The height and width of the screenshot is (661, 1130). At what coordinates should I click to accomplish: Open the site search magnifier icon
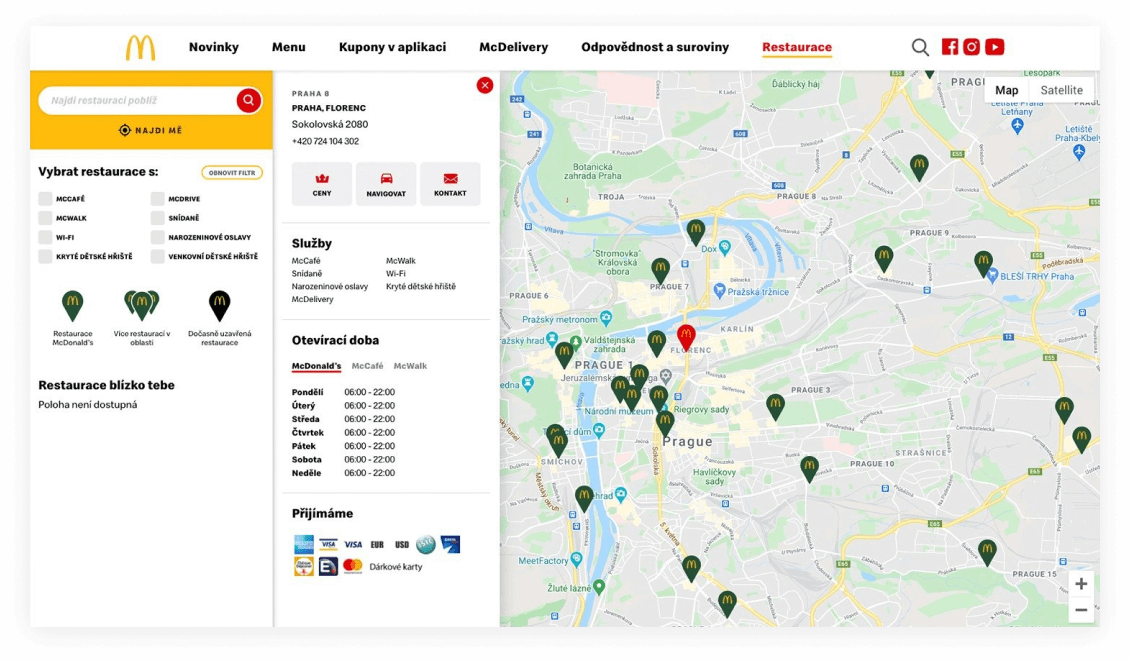point(920,48)
